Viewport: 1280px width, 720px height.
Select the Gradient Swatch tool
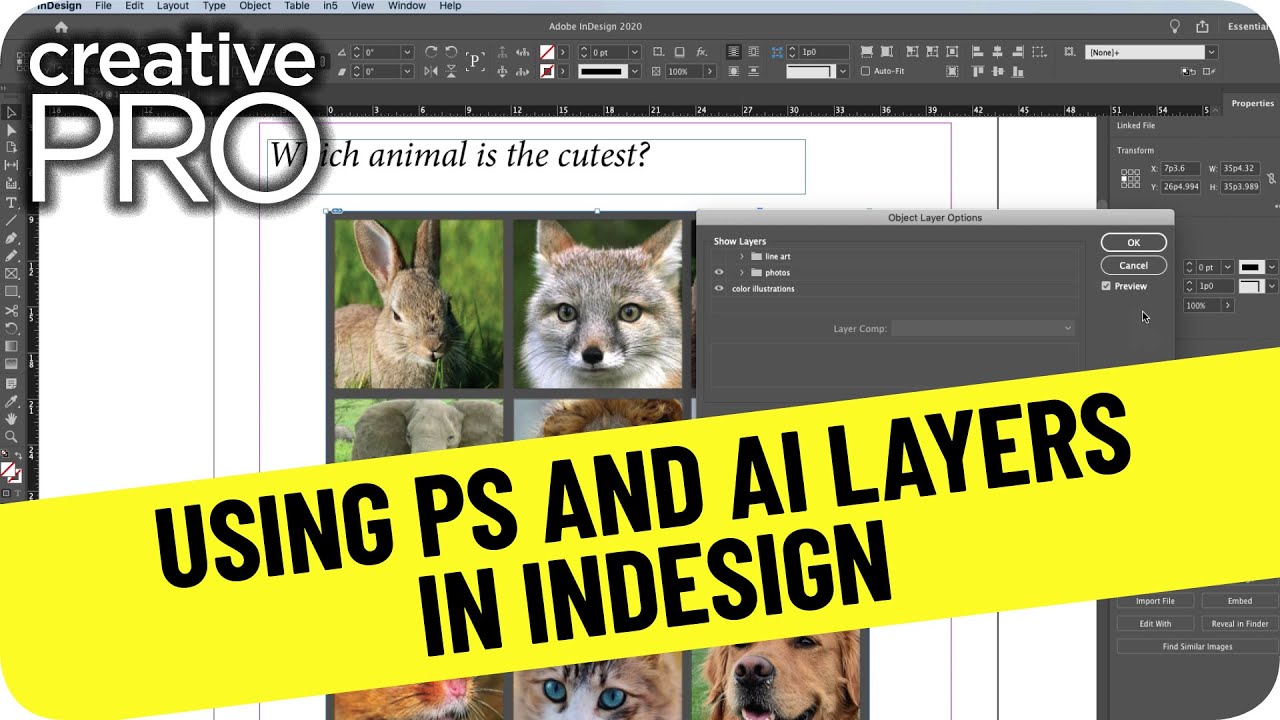(11, 346)
